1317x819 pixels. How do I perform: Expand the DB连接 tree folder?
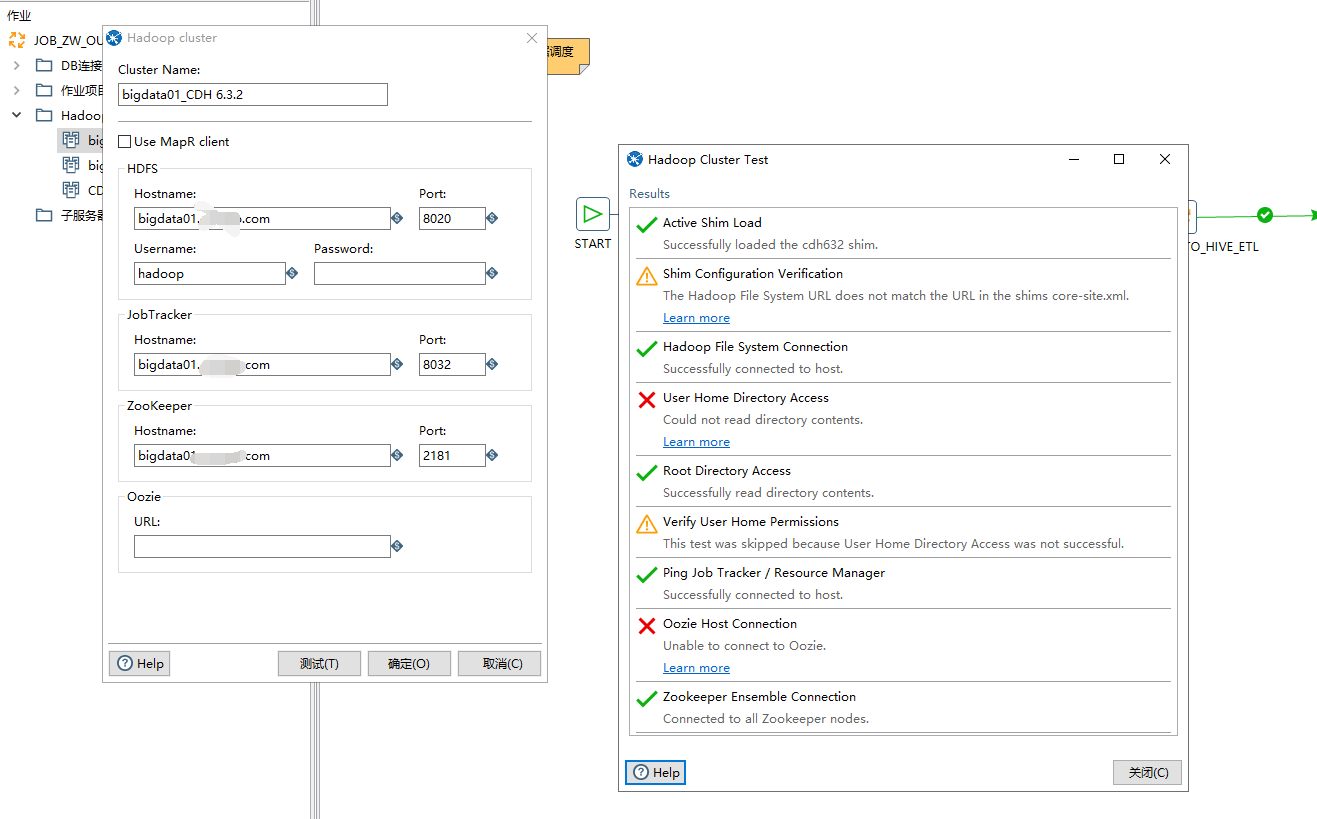(16, 65)
